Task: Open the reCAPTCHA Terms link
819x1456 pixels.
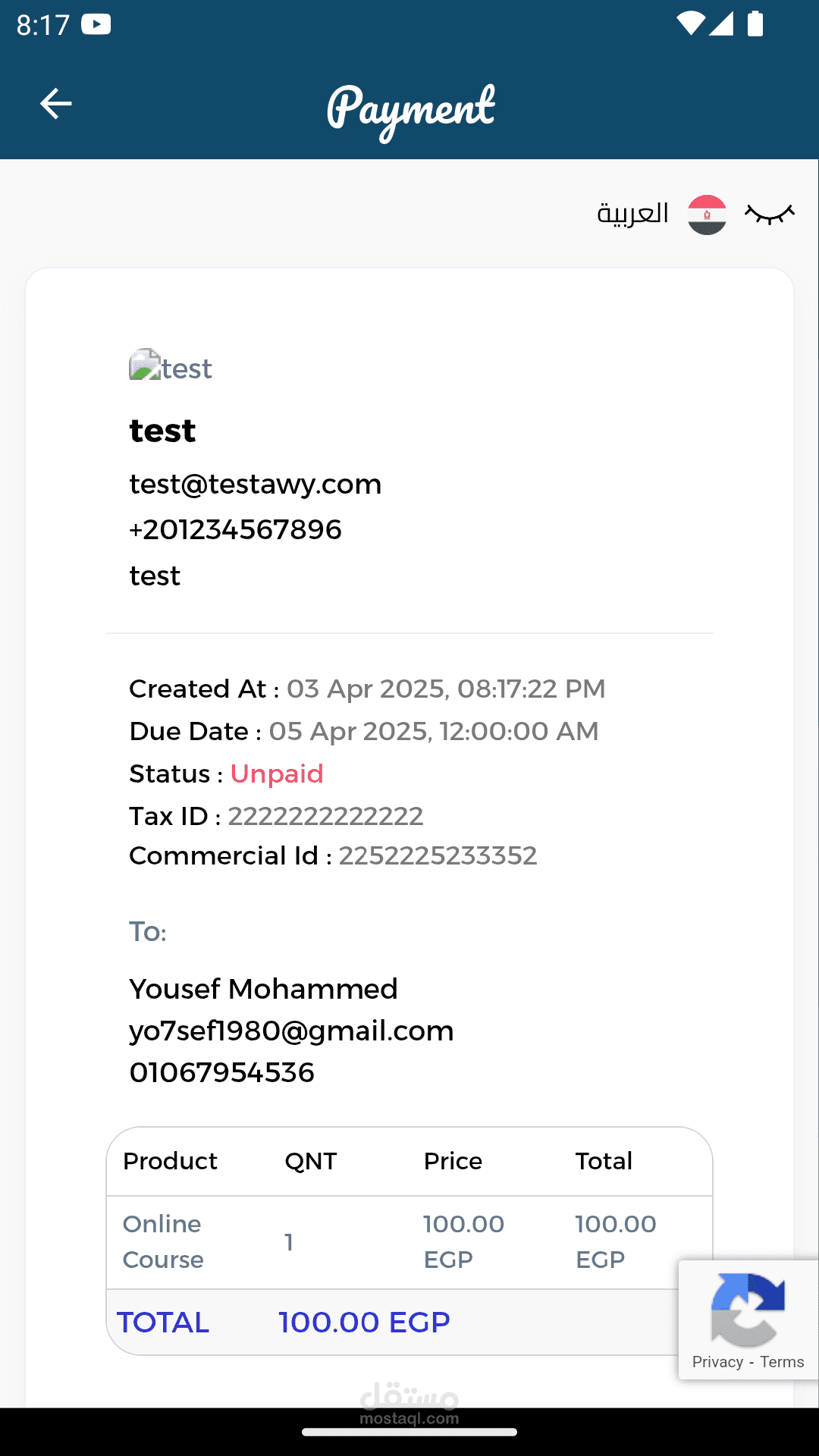Action: [x=782, y=1362]
